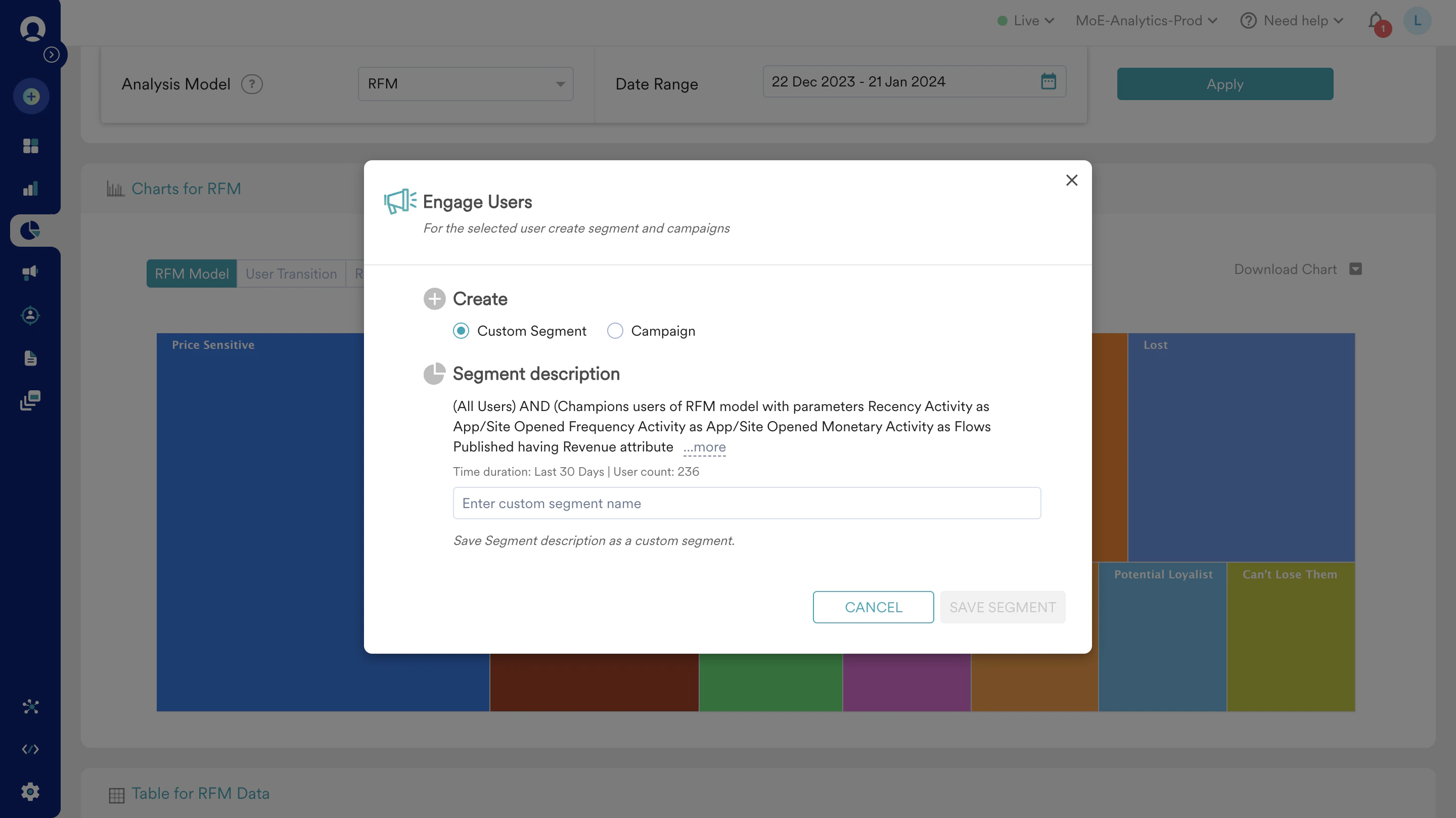
Task: Select the Campaign radio button
Action: pyautogui.click(x=615, y=331)
